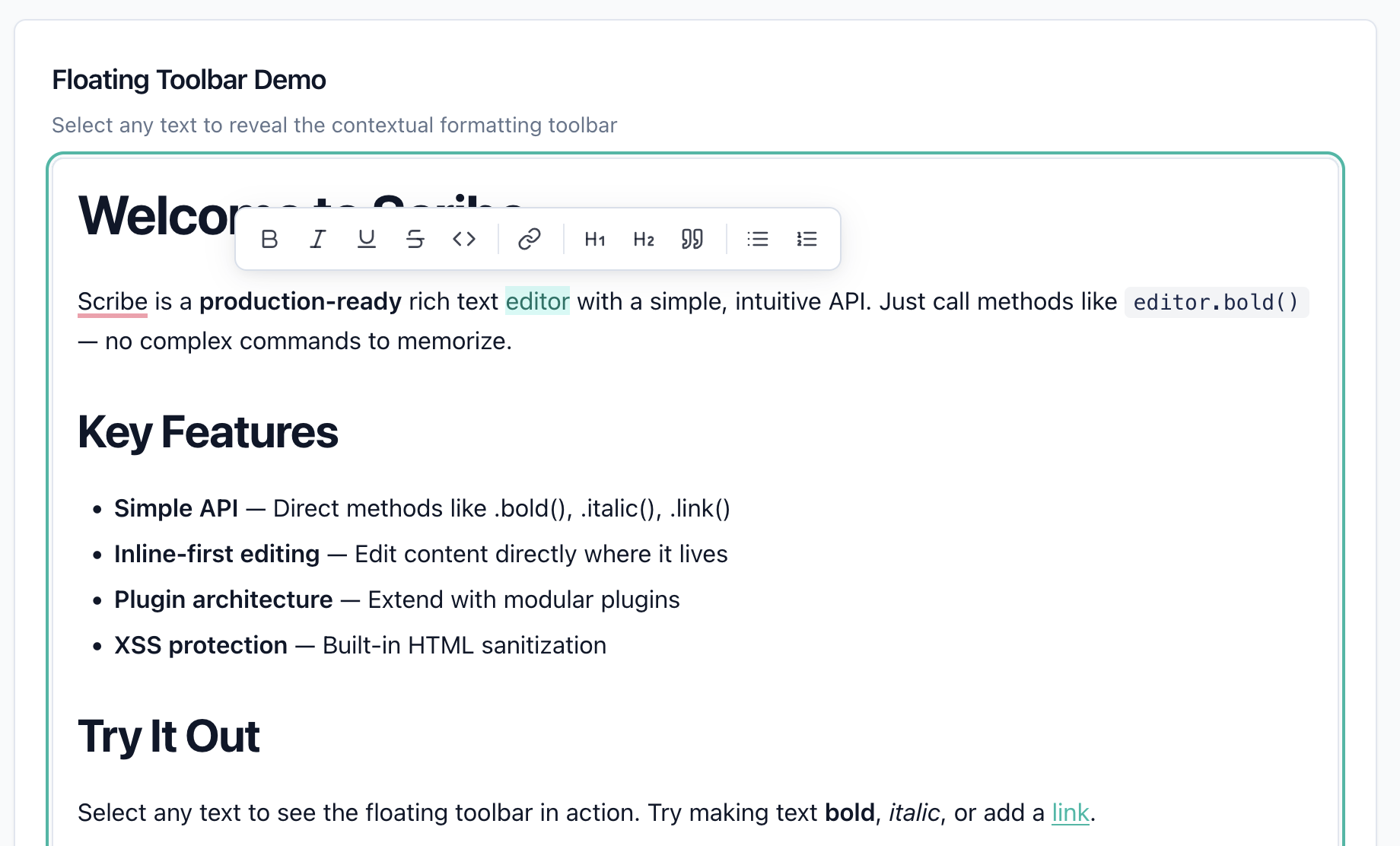The image size is (1400, 846).
Task: Create a numbered list
Action: point(807,239)
